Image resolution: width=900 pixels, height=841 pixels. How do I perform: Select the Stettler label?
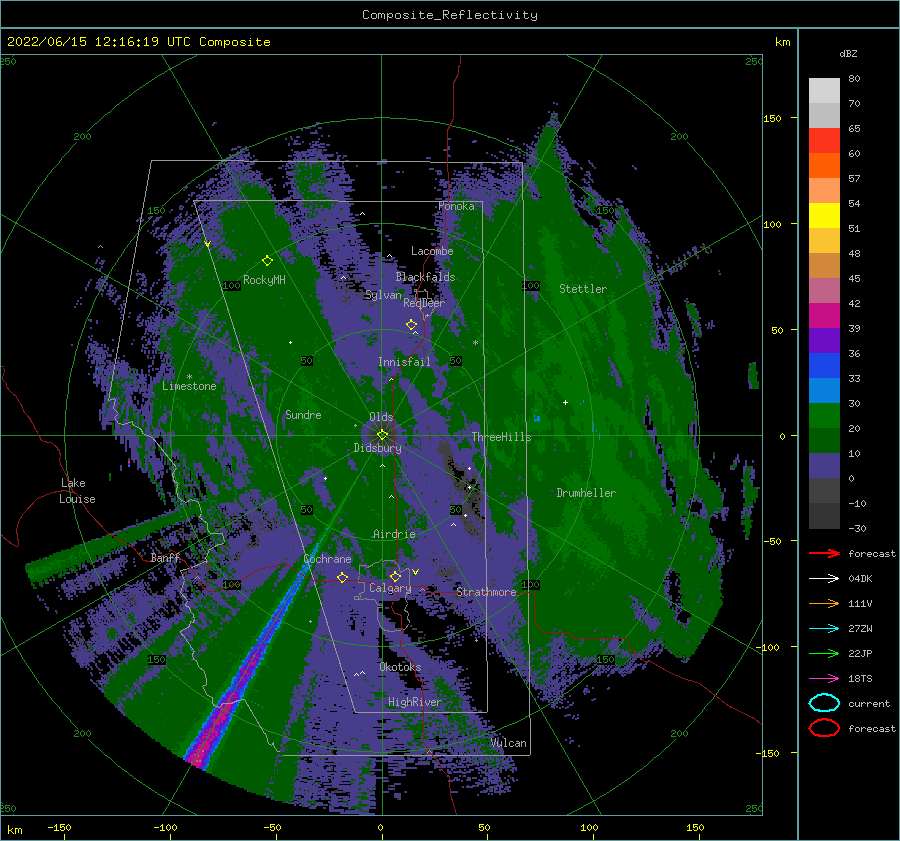(x=583, y=289)
